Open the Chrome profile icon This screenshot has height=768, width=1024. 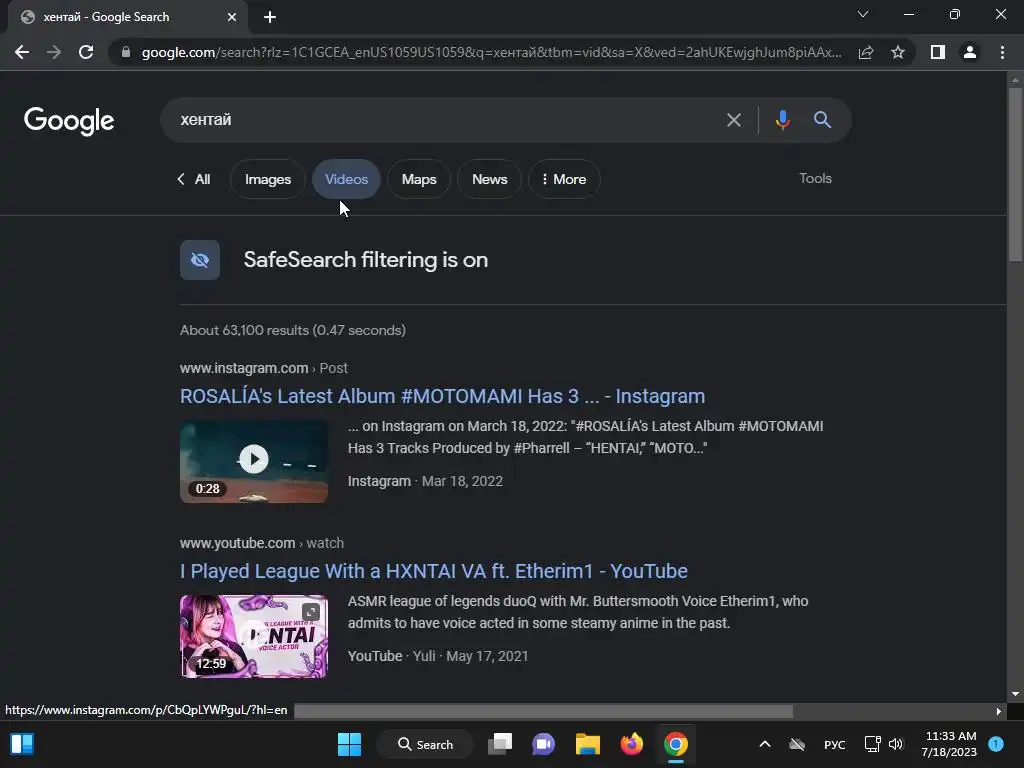click(970, 52)
